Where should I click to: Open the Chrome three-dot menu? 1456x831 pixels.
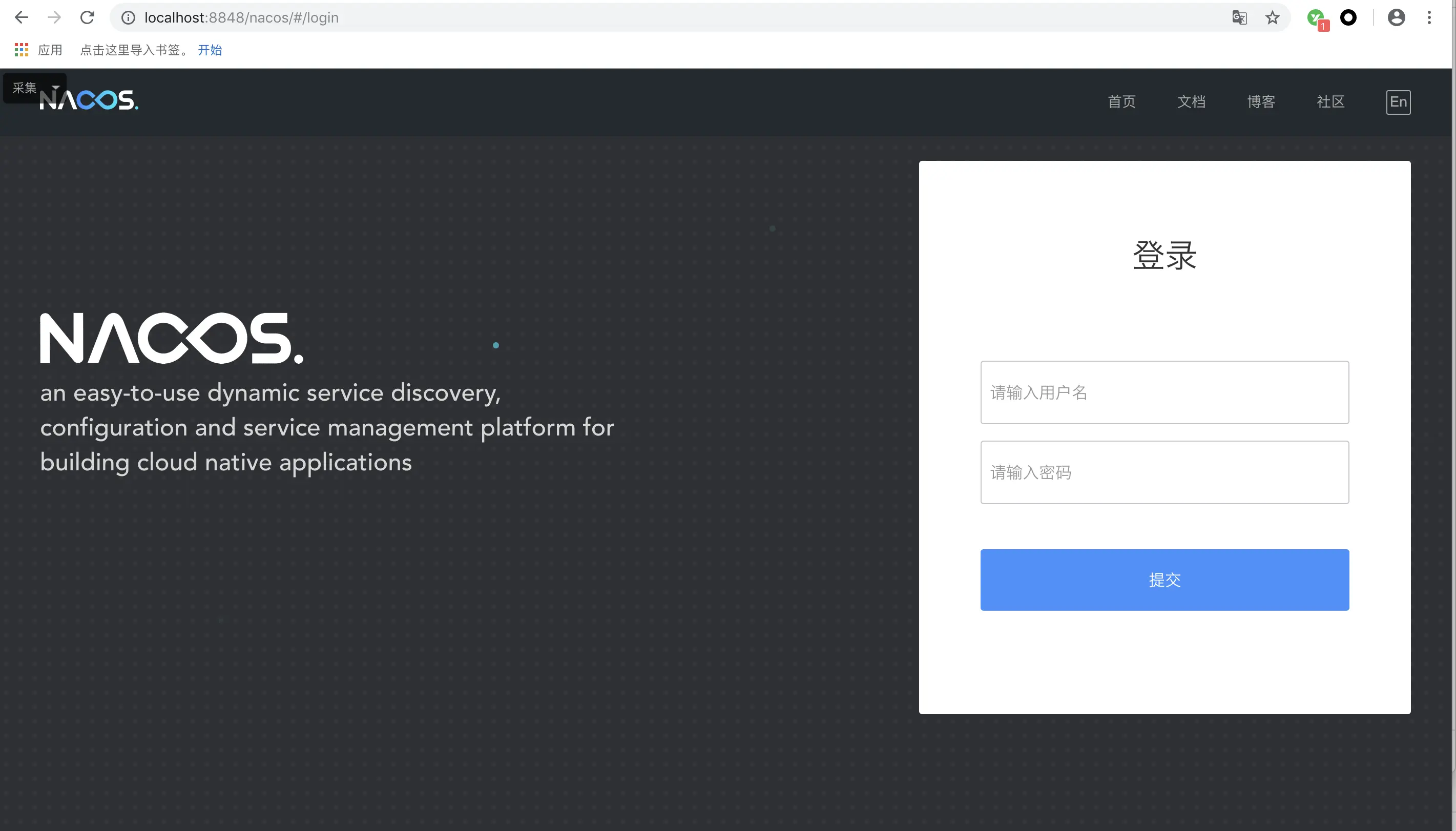coord(1429,18)
